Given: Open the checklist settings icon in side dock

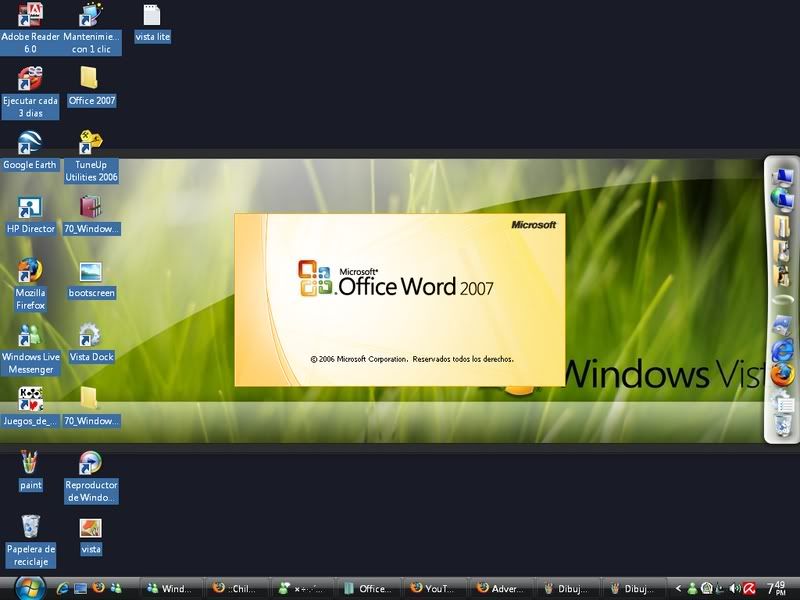Looking at the screenshot, I should point(782,402).
